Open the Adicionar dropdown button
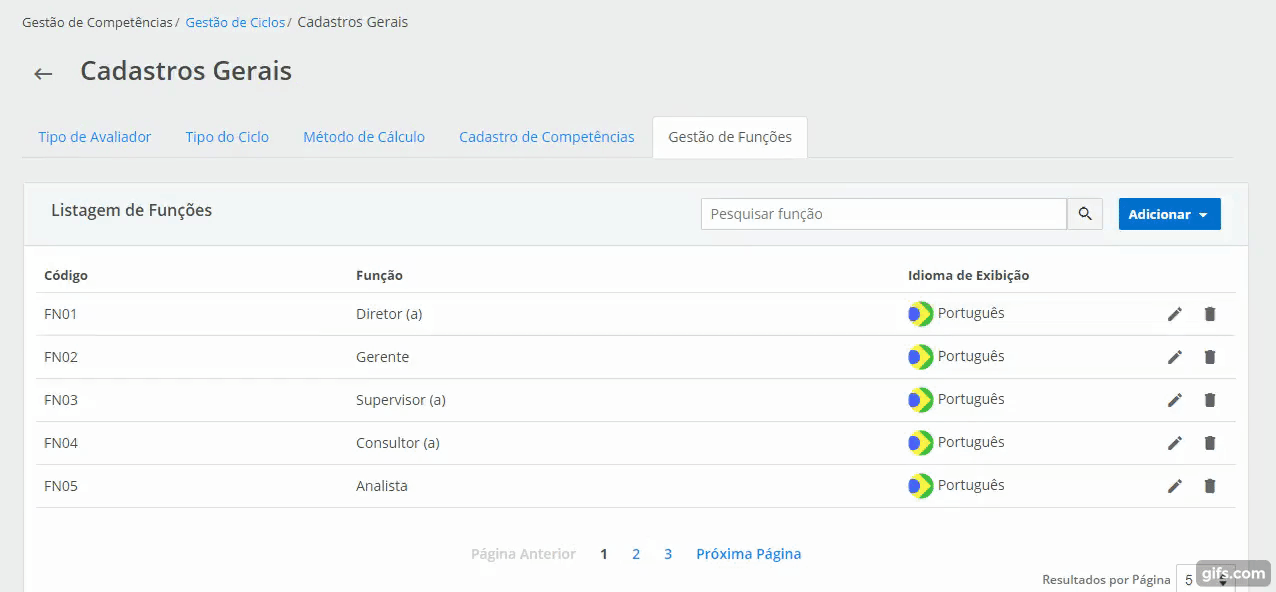 click(x=1169, y=214)
